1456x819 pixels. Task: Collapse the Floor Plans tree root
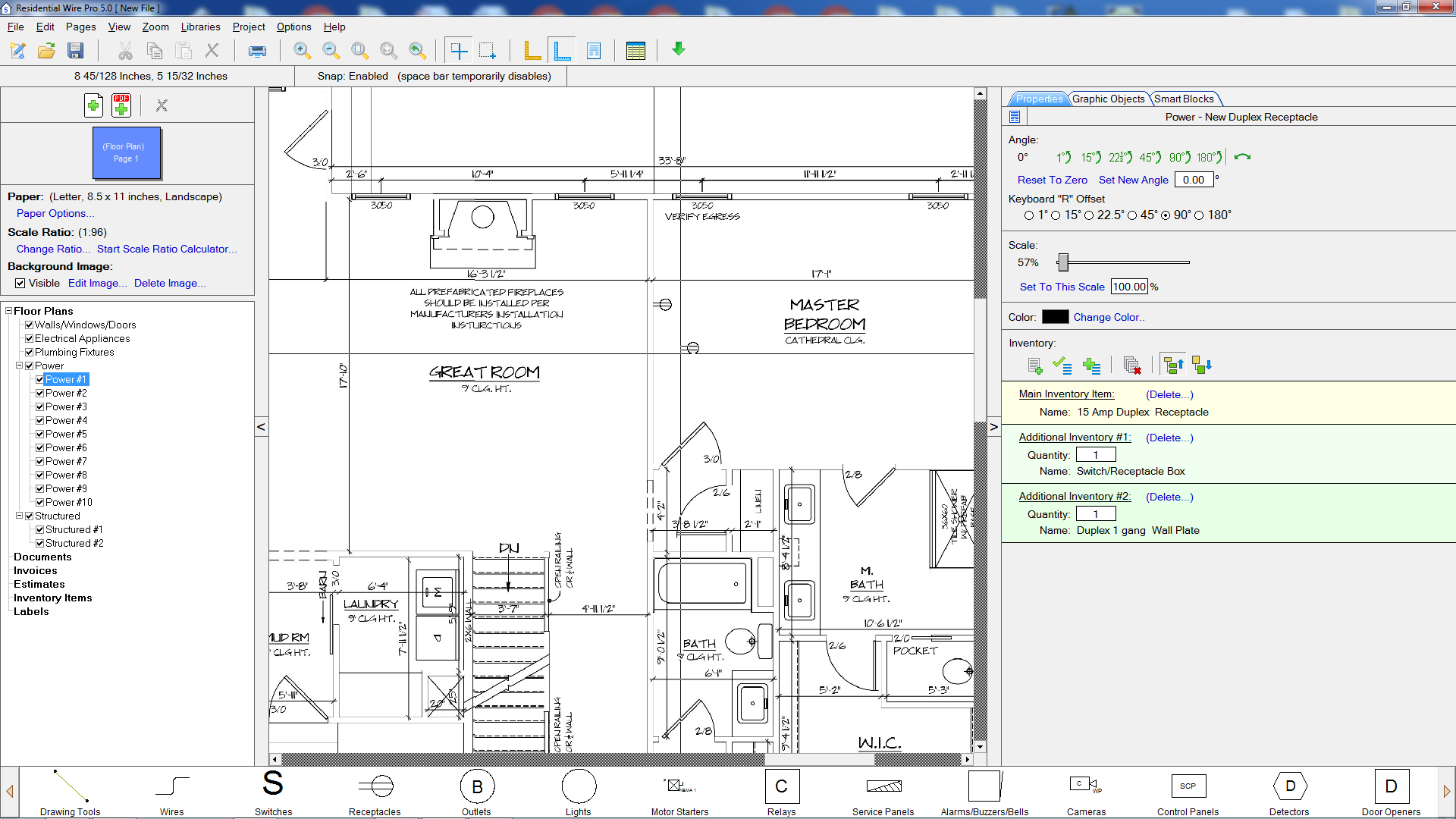point(9,311)
